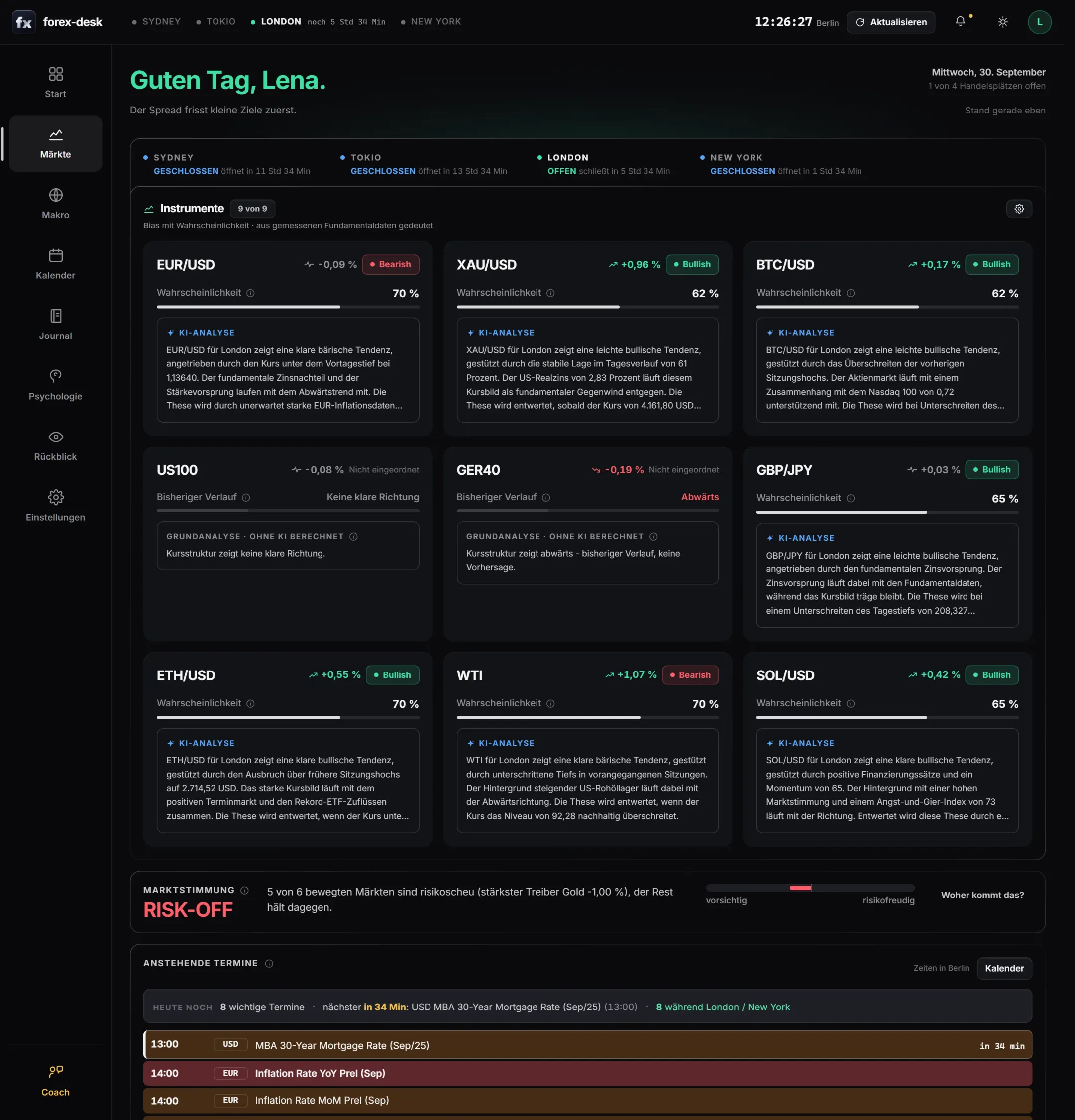Show info for ETH/USD Wahrscheinlichkeit
The image size is (1075, 1120).
pos(250,703)
